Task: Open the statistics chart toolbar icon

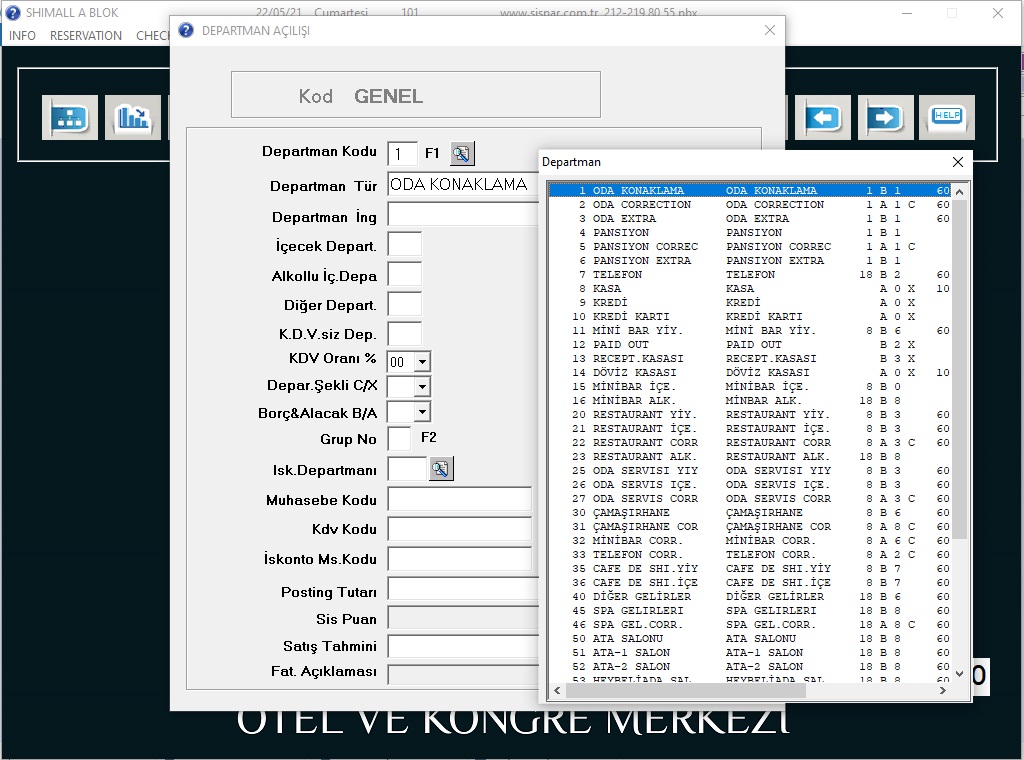Action: (133, 118)
